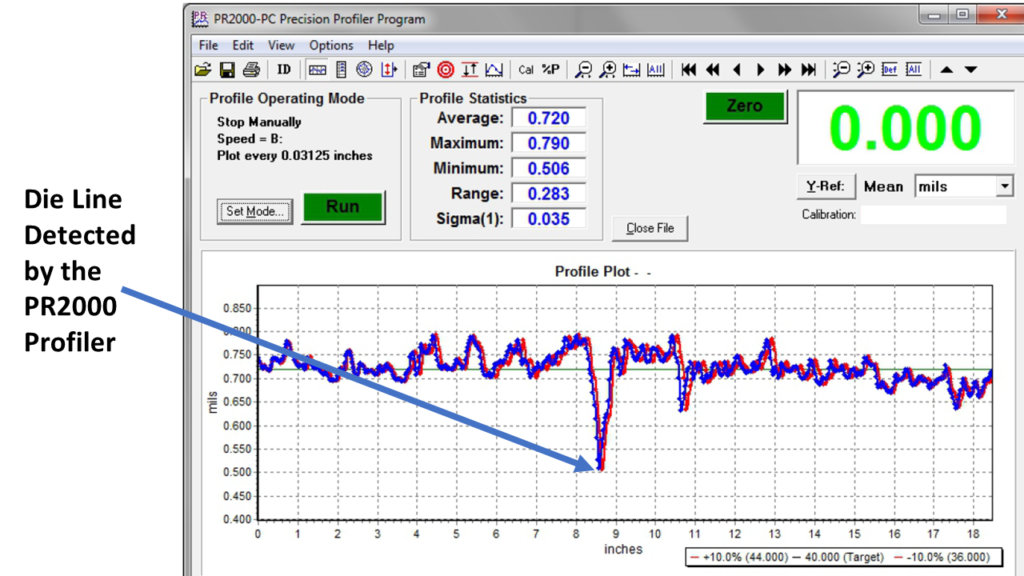1024x576 pixels.
Task: Click the Cal calibration toolbar icon
Action: coord(527,69)
